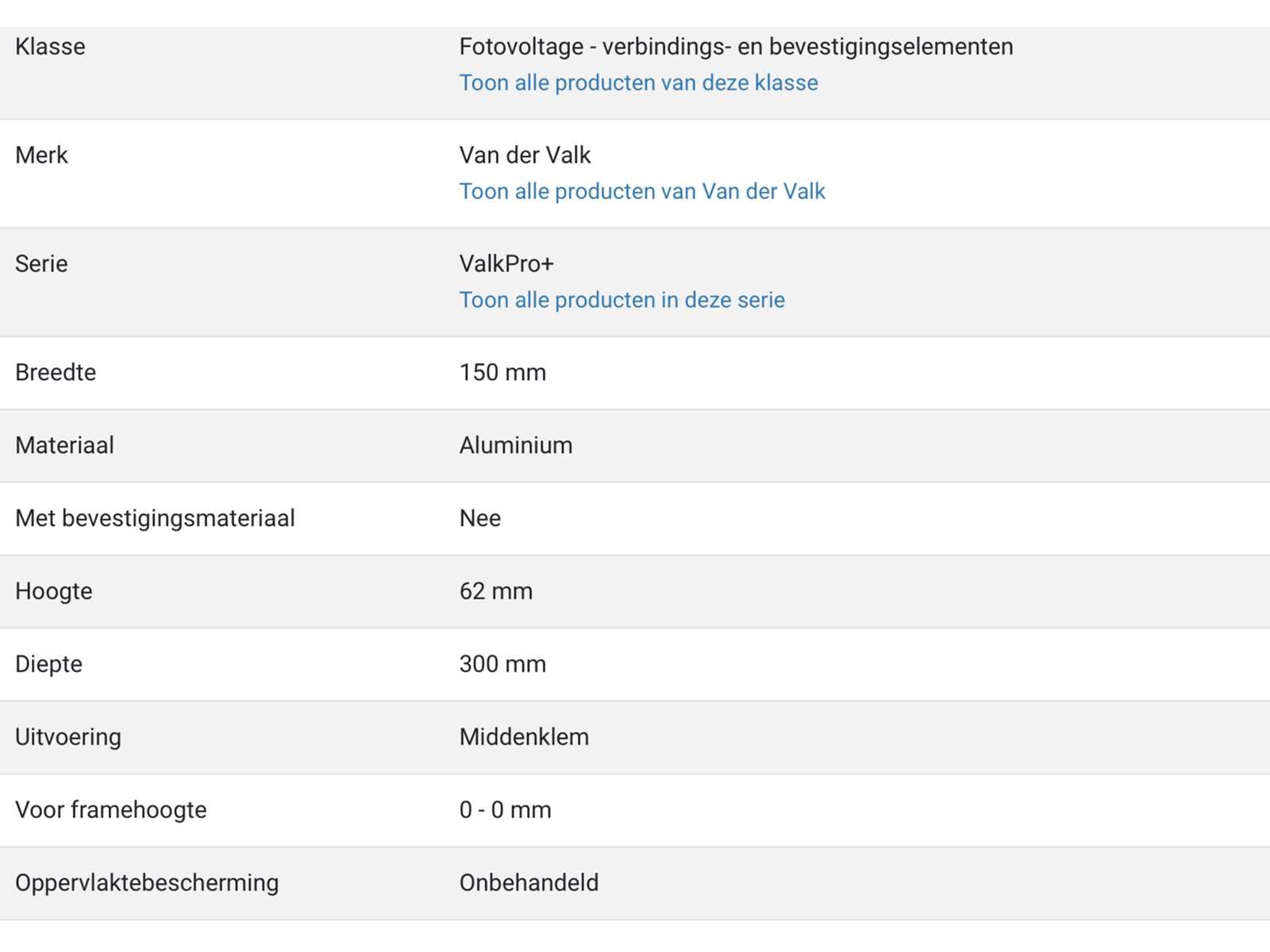
Task: Click the 'Met bevestigingsmateriaal' label
Action: 155,519
